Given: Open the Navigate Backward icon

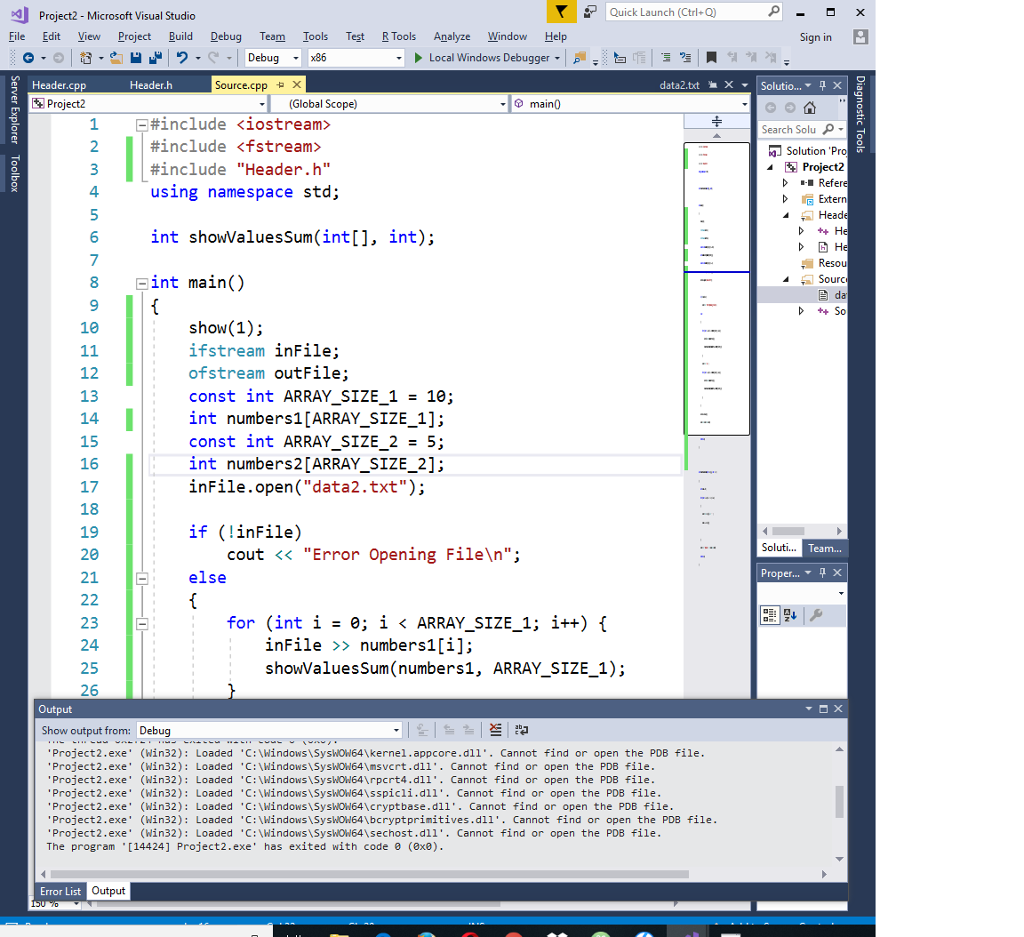Looking at the screenshot, I should pos(28,58).
